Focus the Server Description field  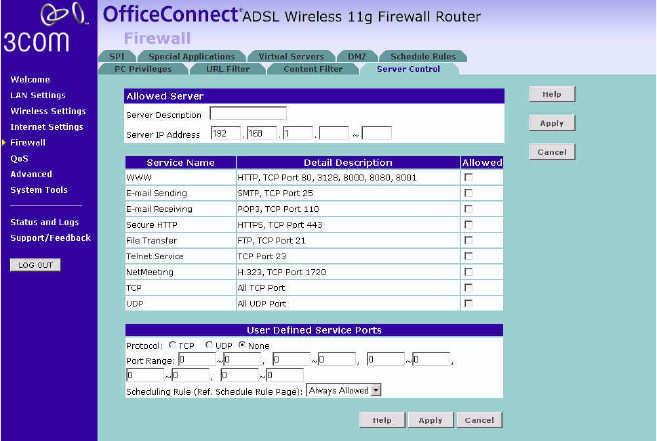248,114
